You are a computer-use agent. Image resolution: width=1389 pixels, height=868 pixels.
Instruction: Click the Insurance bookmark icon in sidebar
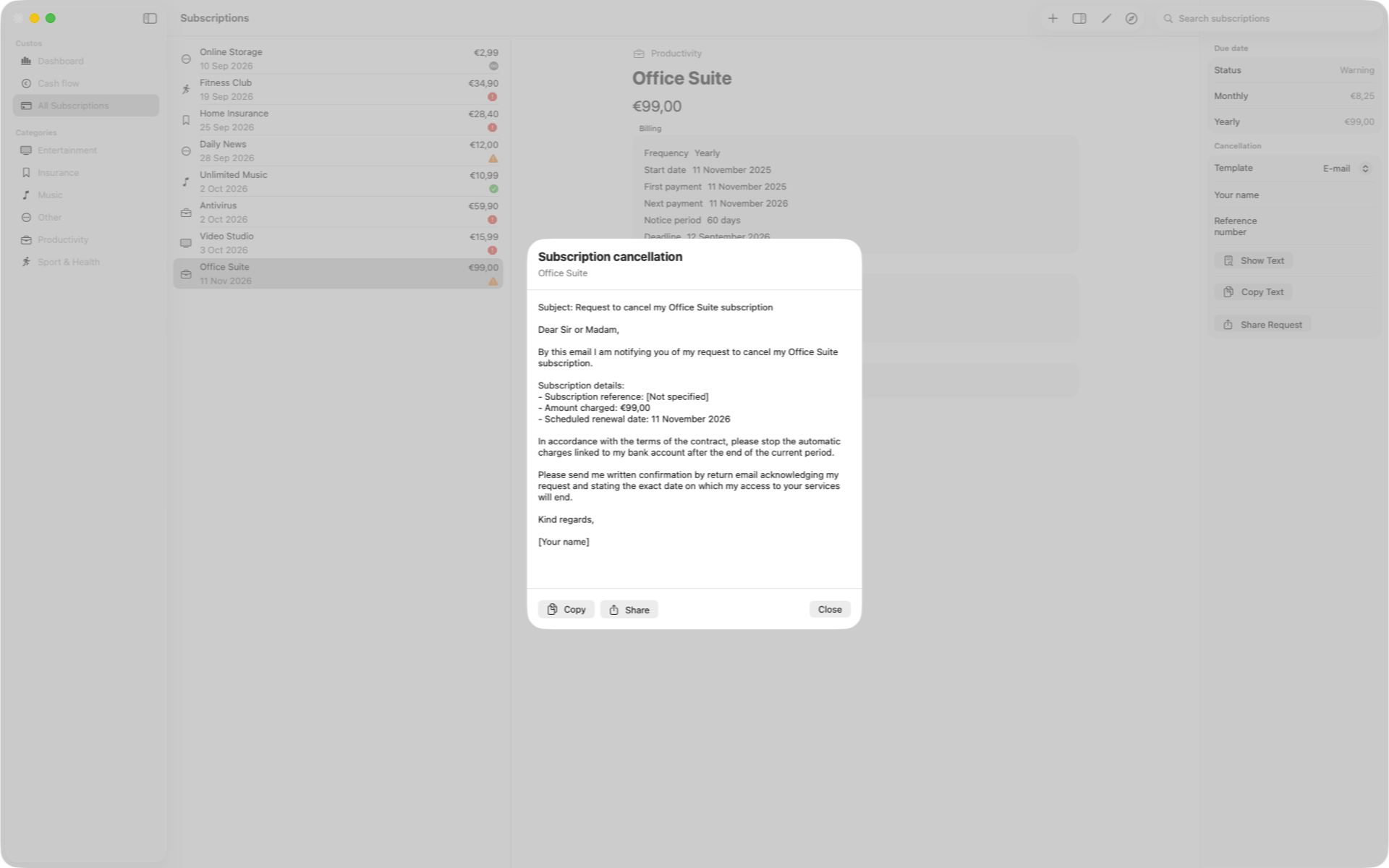(x=26, y=173)
